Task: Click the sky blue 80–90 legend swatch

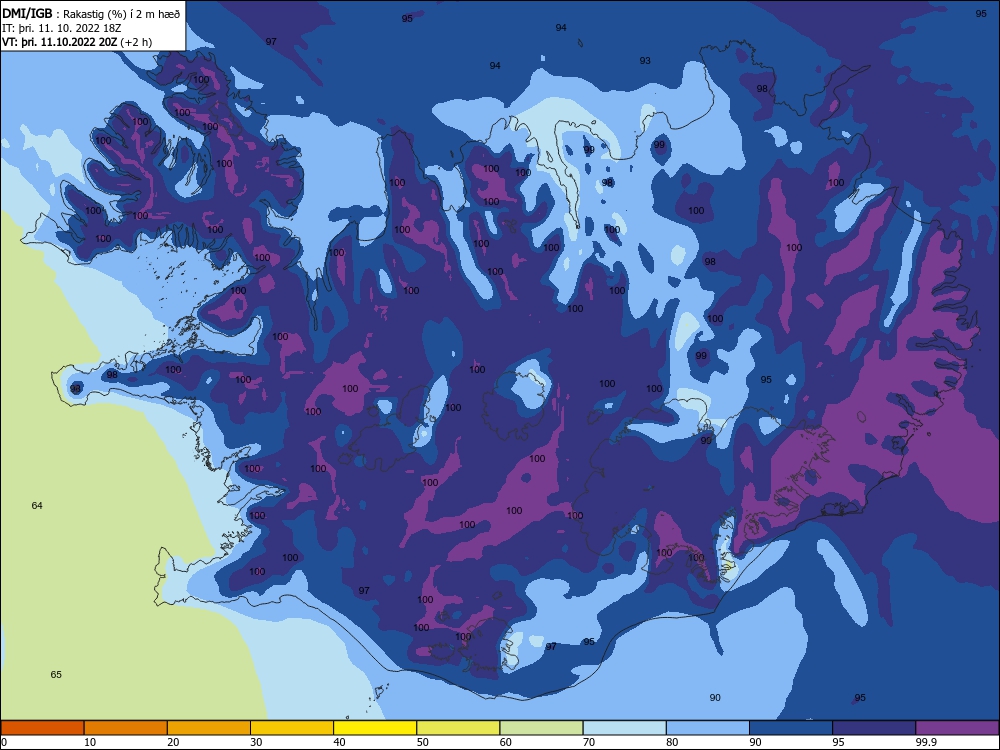Action: (708, 728)
